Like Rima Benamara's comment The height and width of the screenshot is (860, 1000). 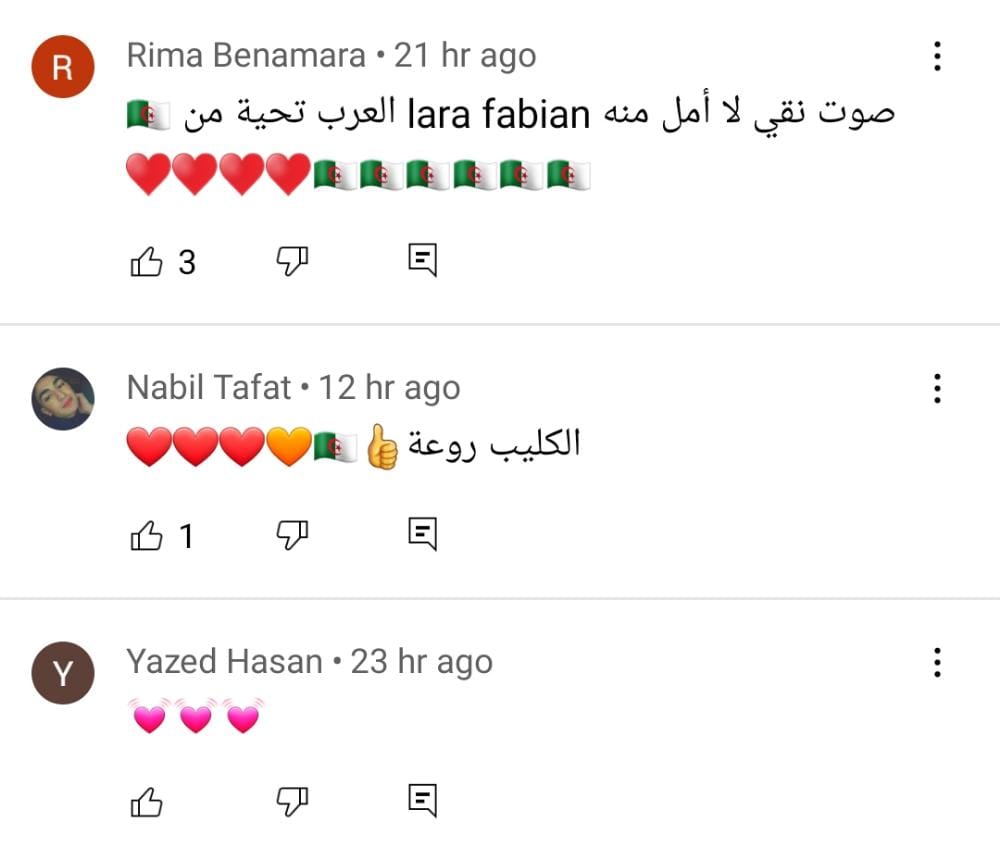click(x=147, y=262)
